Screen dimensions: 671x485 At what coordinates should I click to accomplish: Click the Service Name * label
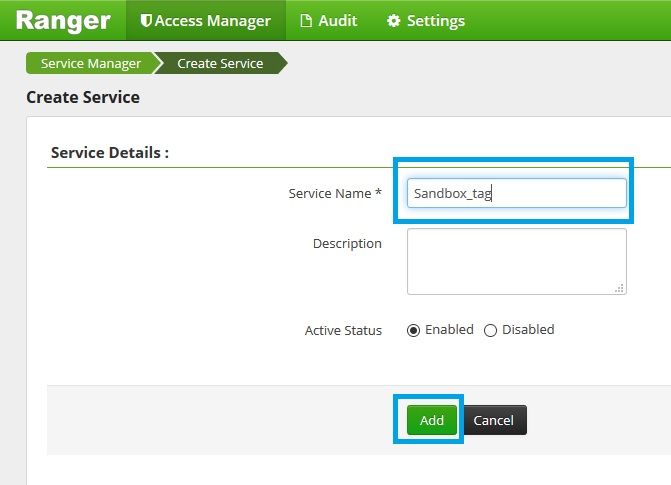click(x=335, y=193)
